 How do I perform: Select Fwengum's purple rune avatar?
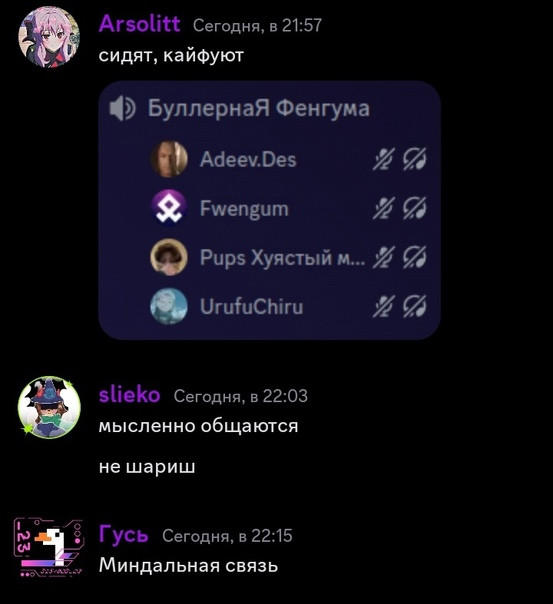pos(169,208)
